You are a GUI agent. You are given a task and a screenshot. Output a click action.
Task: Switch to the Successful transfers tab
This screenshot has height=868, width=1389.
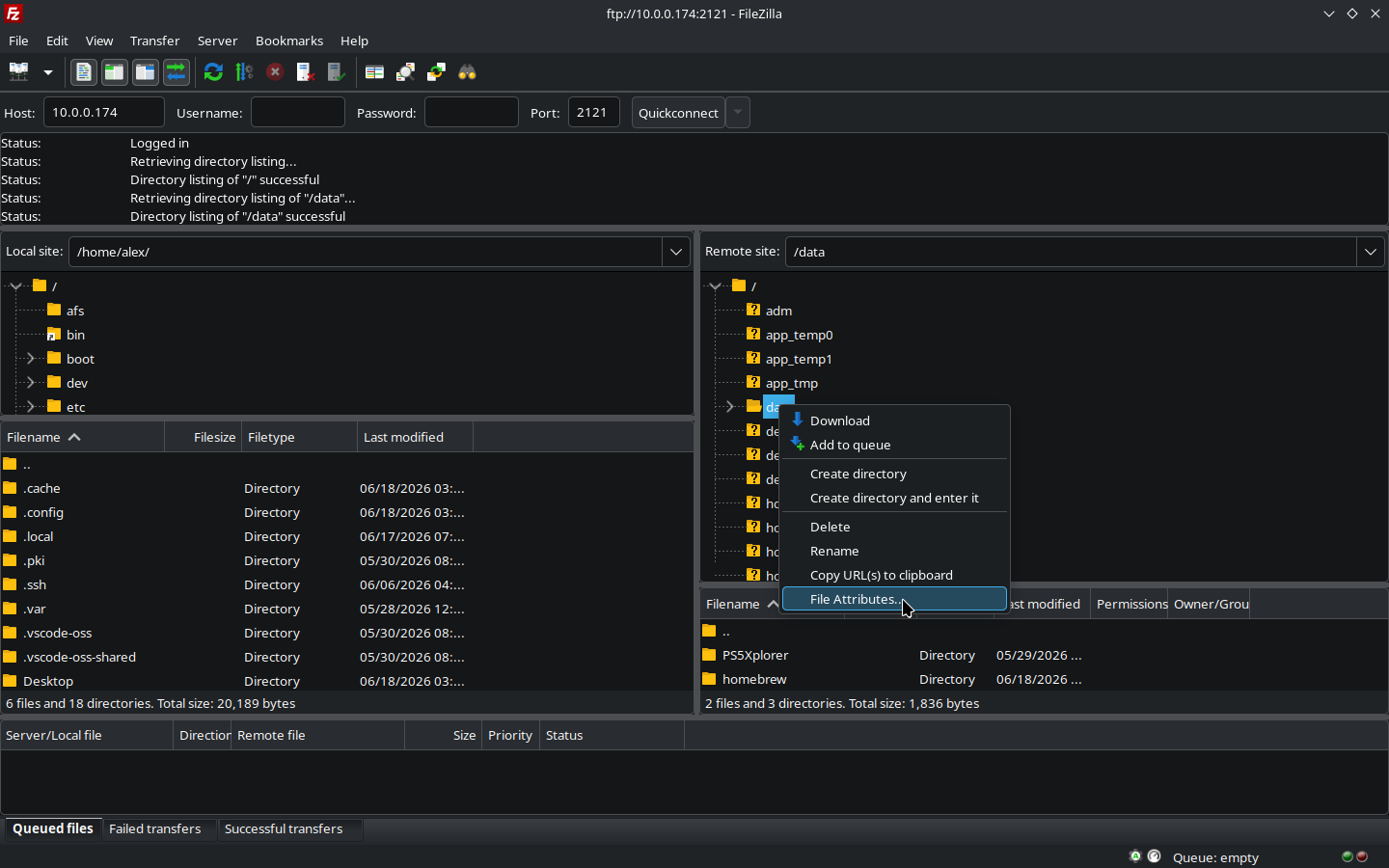pos(284,828)
